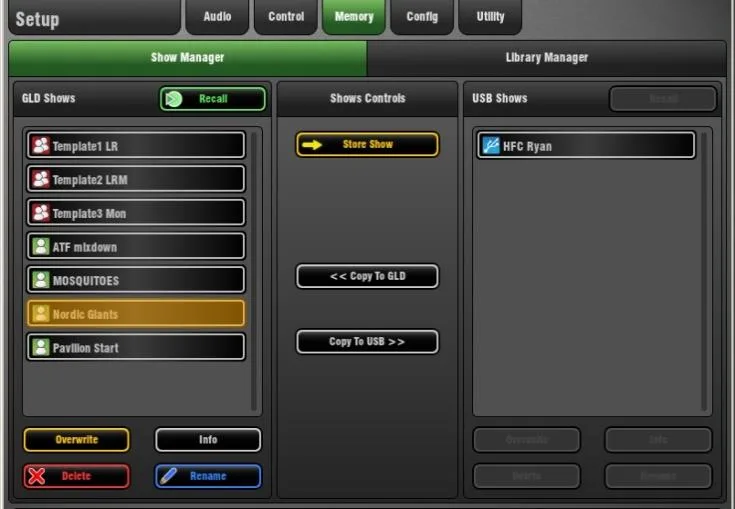The image size is (735, 509).
Task: Click the MOSQUITOES user icon
Action: (x=41, y=280)
